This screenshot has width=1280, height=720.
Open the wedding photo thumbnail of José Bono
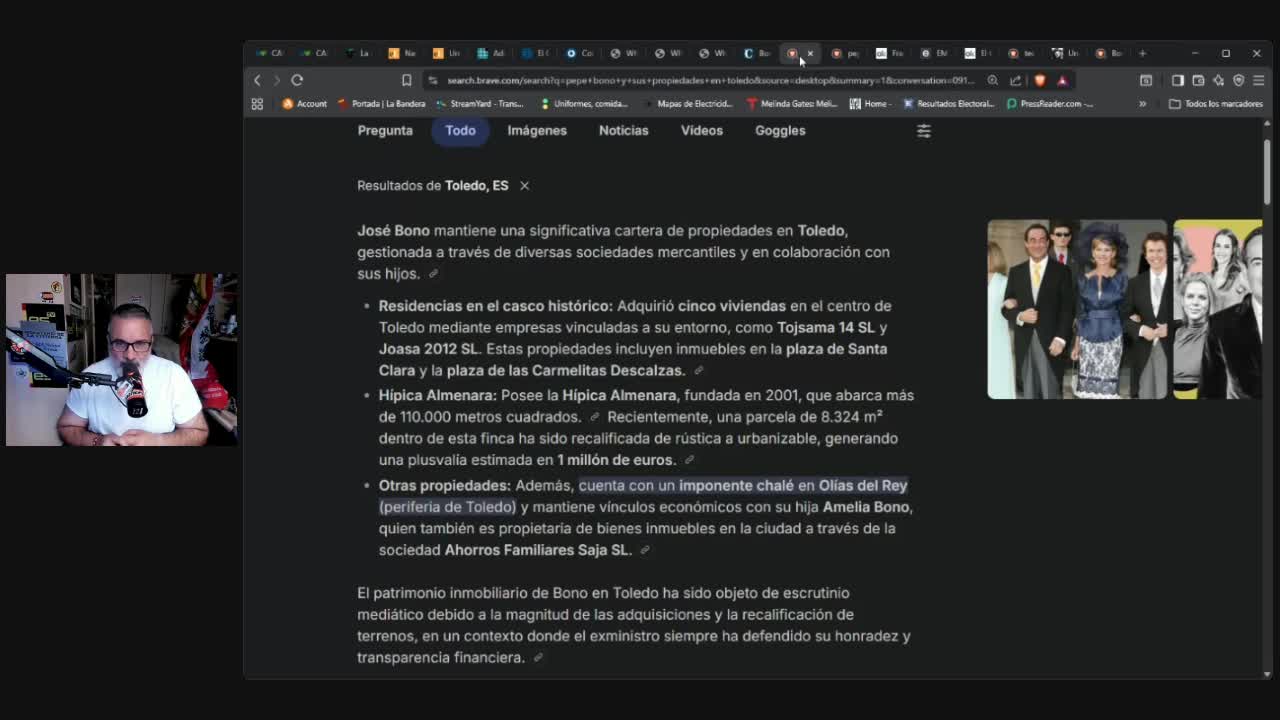(x=1077, y=309)
